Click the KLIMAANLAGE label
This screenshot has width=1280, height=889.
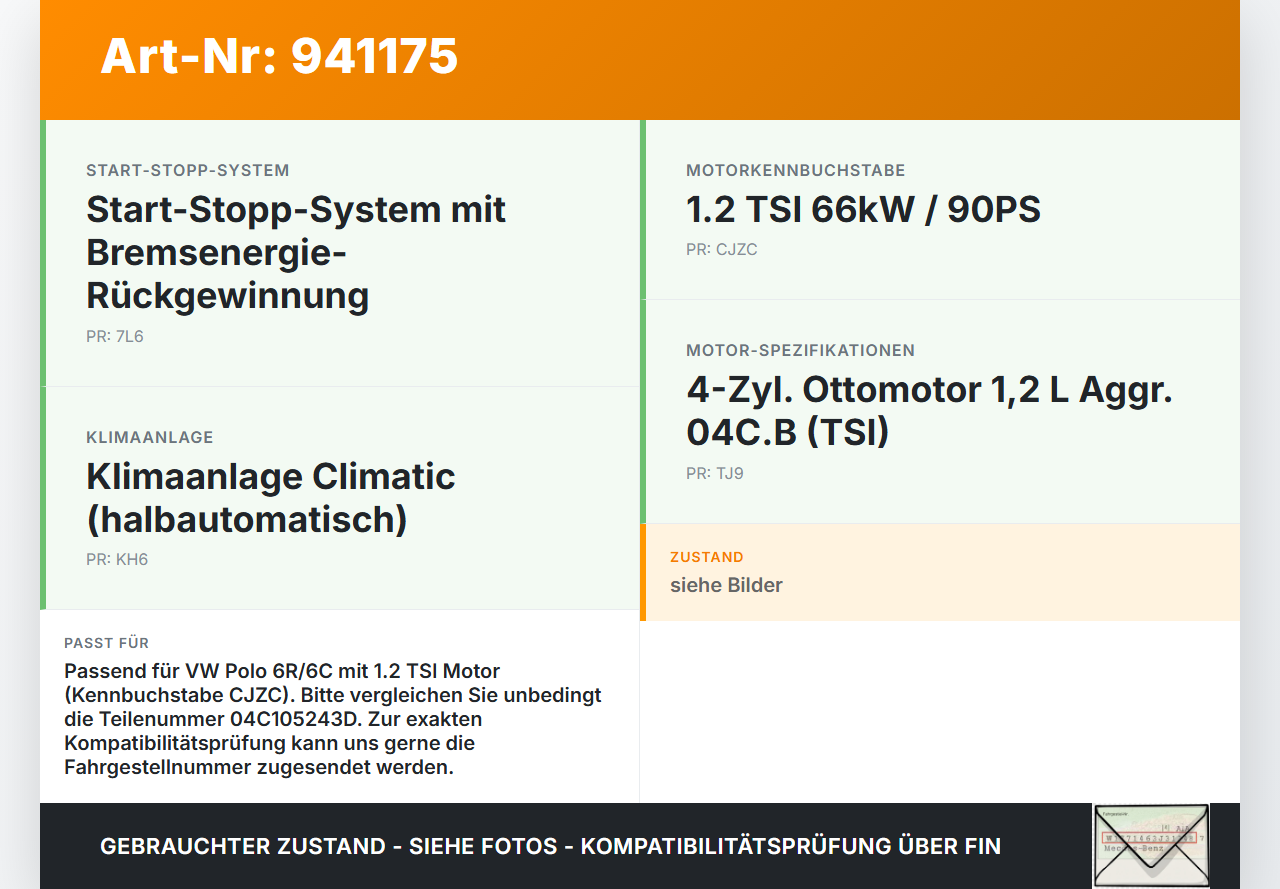tap(150, 438)
